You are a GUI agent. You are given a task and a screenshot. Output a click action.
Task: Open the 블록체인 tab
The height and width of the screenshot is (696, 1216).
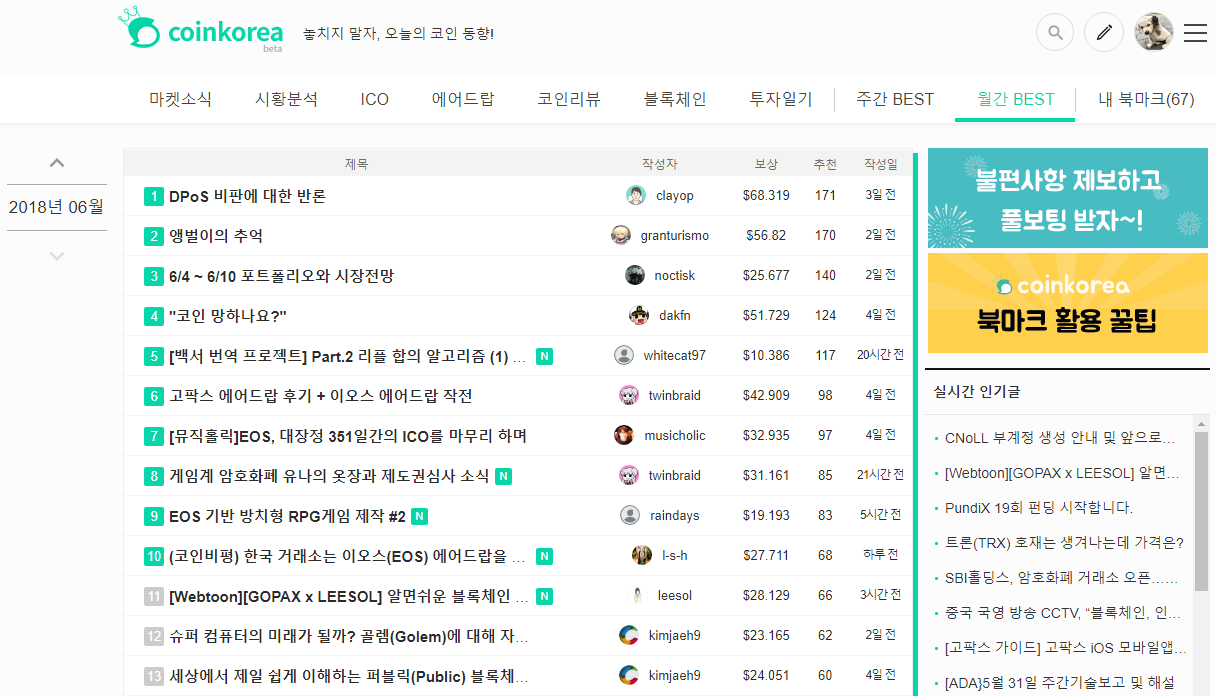675,99
